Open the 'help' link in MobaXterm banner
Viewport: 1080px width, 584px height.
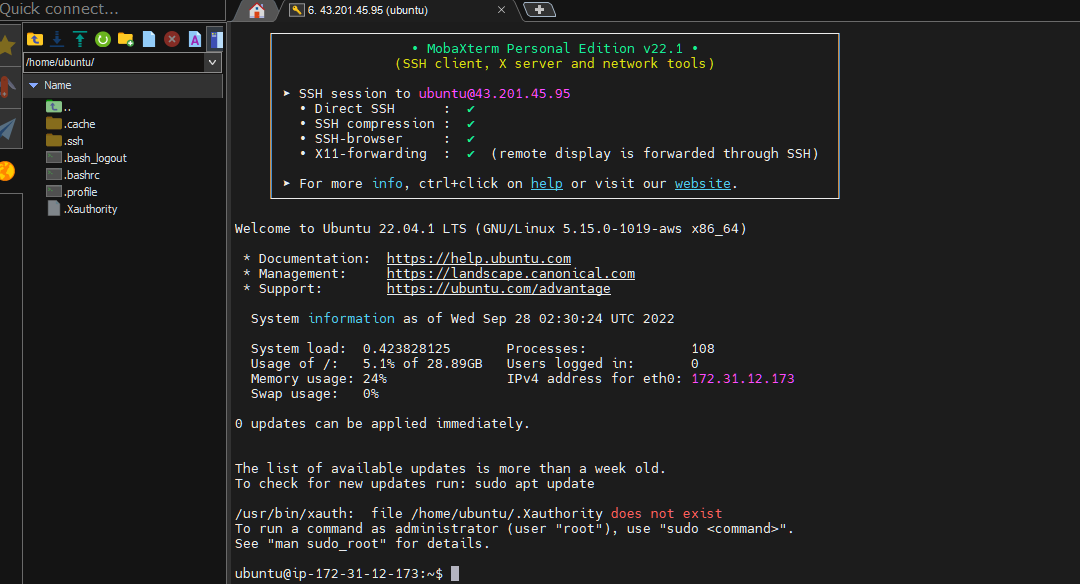tap(546, 183)
